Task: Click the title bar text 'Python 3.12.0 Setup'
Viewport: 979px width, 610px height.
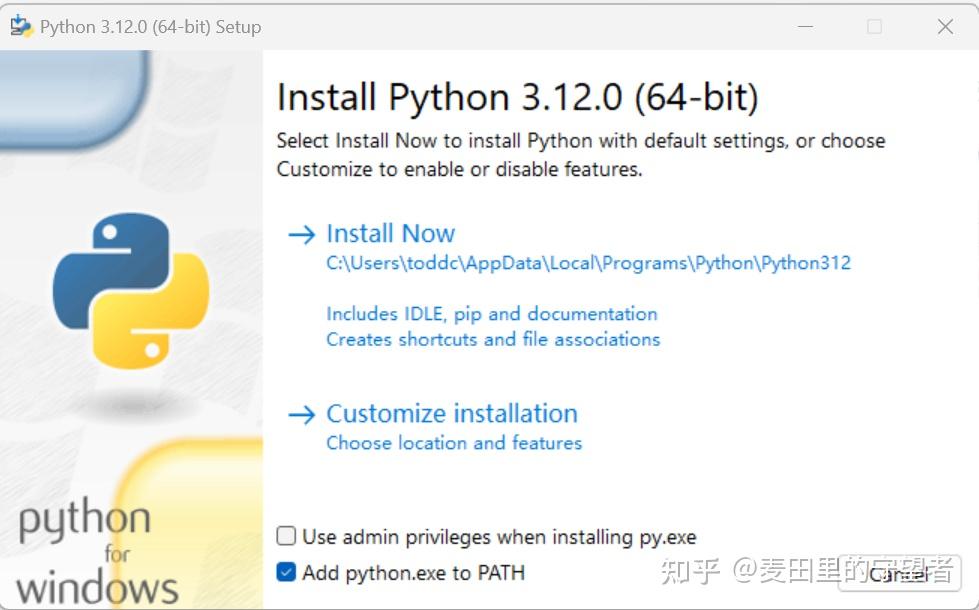Action: point(151,27)
